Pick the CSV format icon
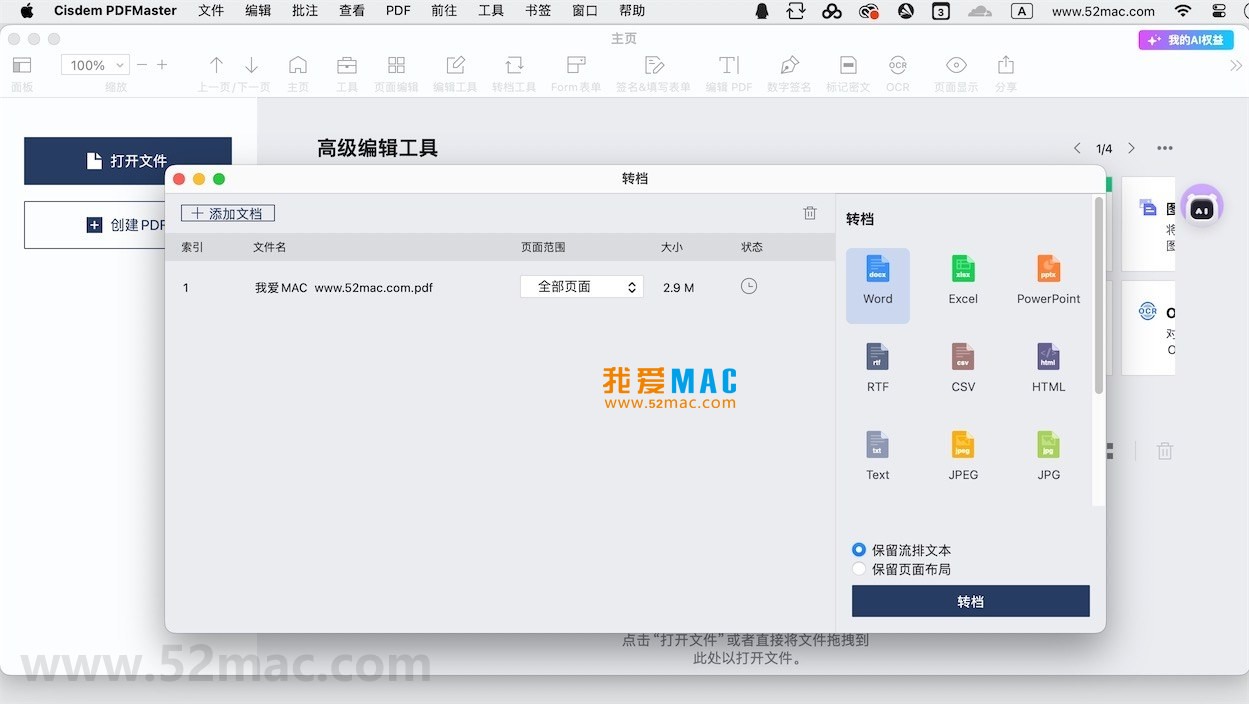Viewport: 1249px width, 704px height. coord(963,356)
